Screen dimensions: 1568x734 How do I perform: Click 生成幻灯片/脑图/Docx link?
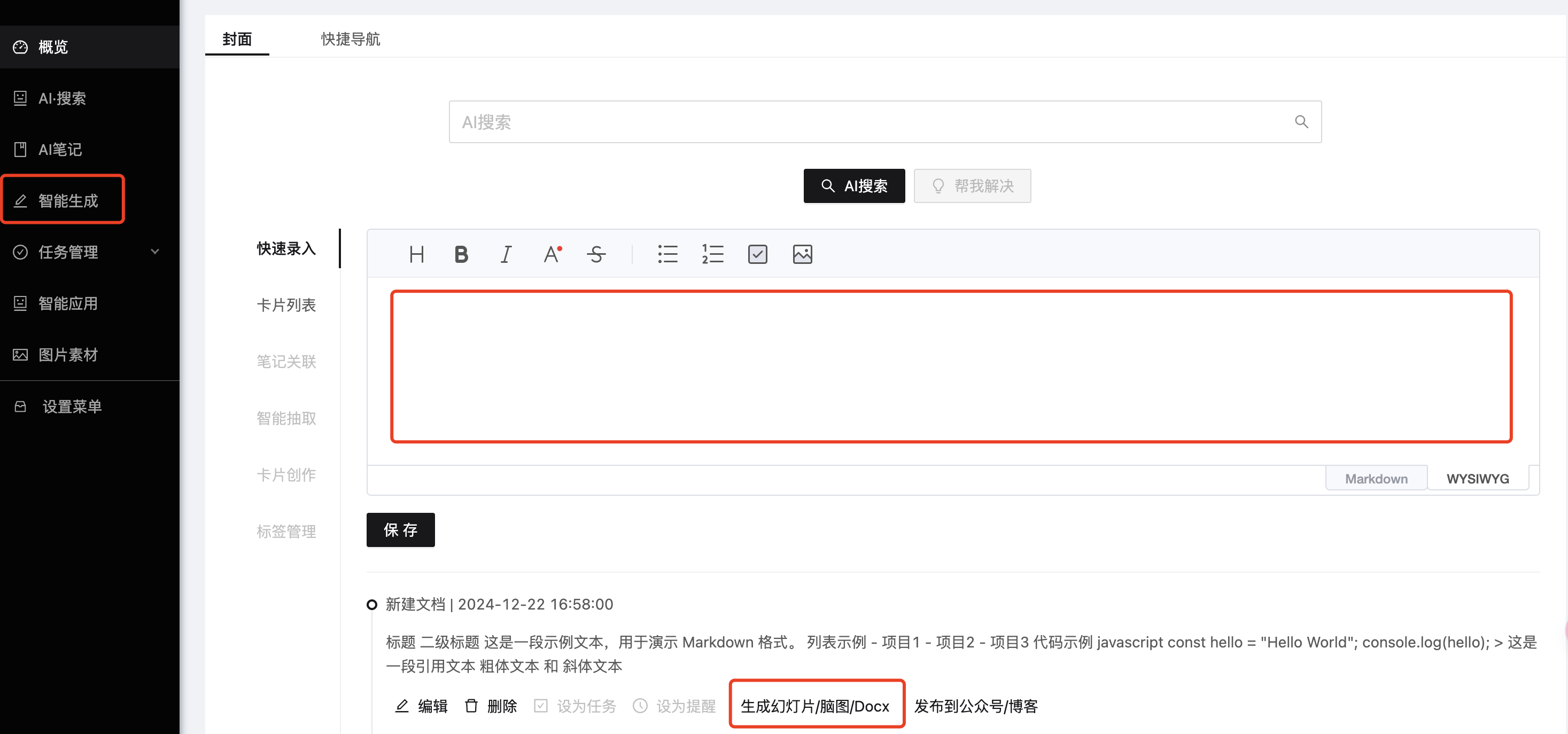tap(814, 706)
